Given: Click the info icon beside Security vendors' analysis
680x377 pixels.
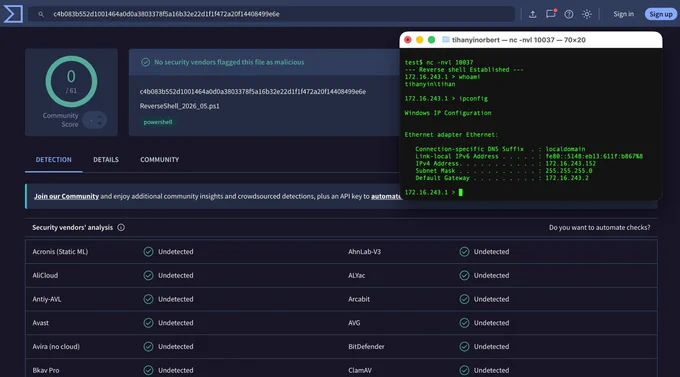Looking at the screenshot, I should click(x=121, y=227).
